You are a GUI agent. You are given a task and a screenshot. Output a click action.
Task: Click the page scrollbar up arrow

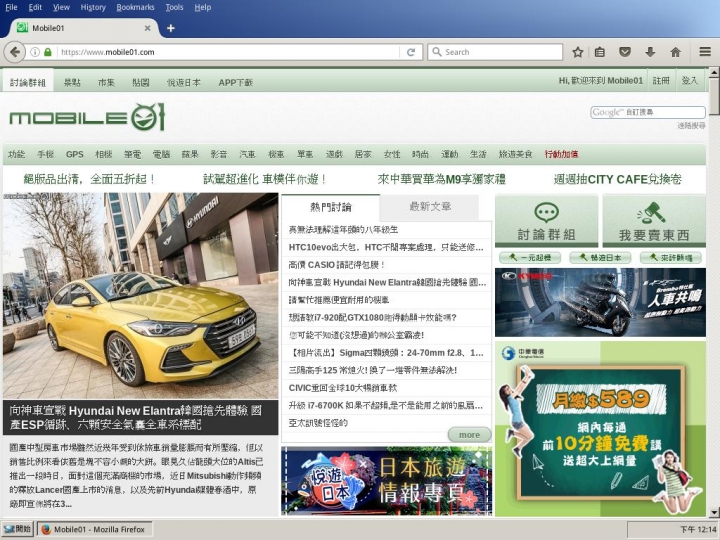point(714,73)
